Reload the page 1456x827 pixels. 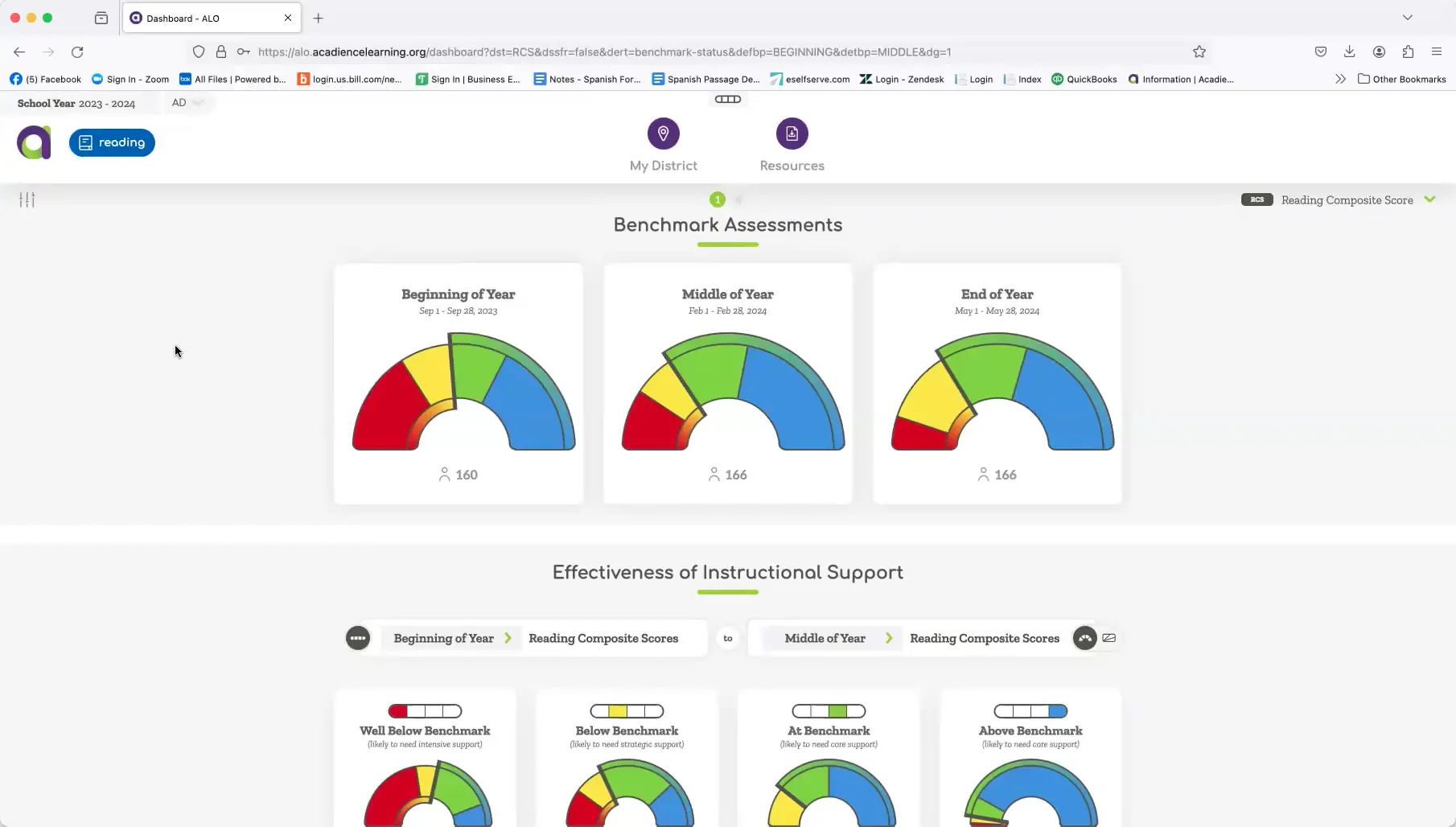point(77,51)
